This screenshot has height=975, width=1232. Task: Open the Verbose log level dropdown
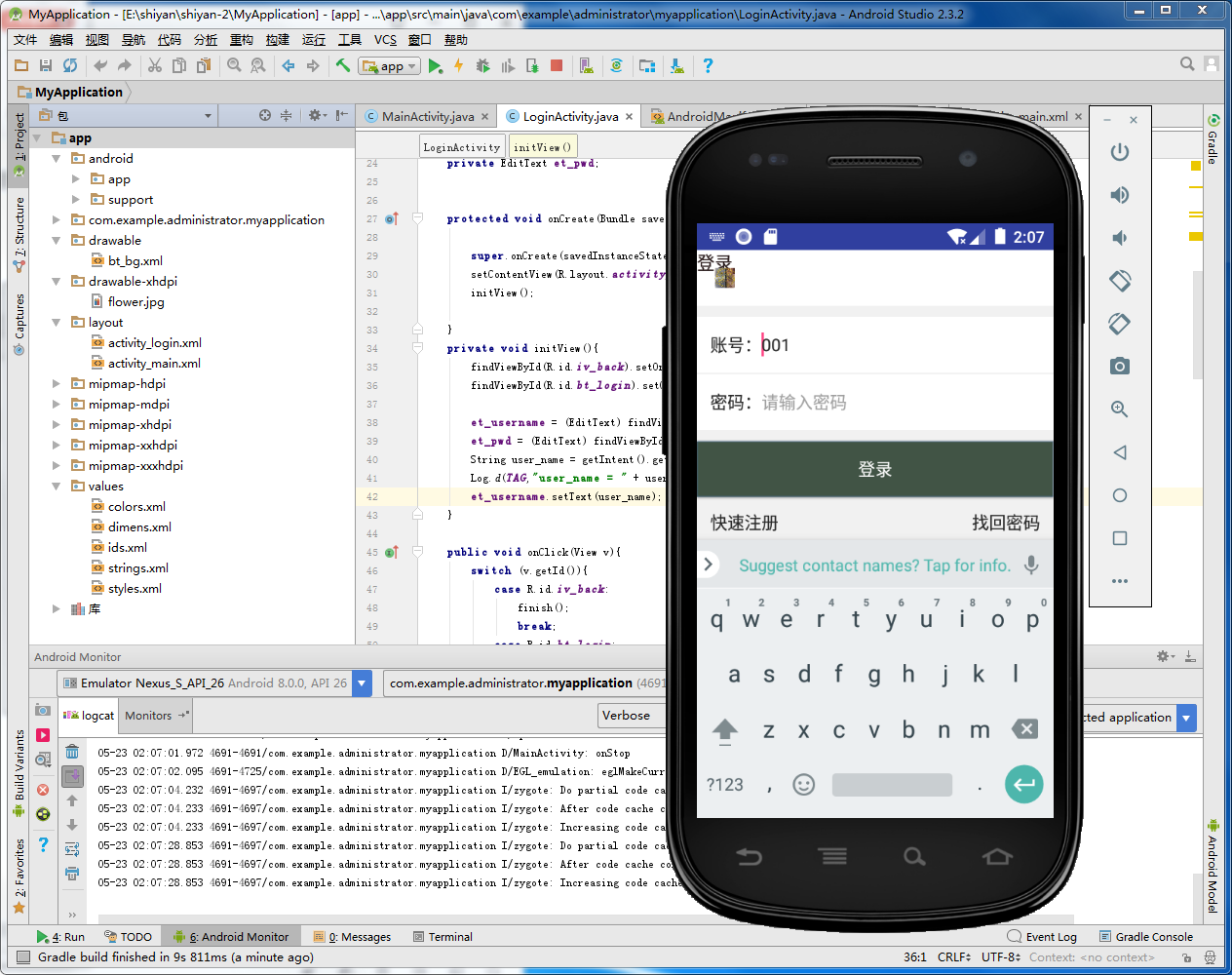(634, 716)
